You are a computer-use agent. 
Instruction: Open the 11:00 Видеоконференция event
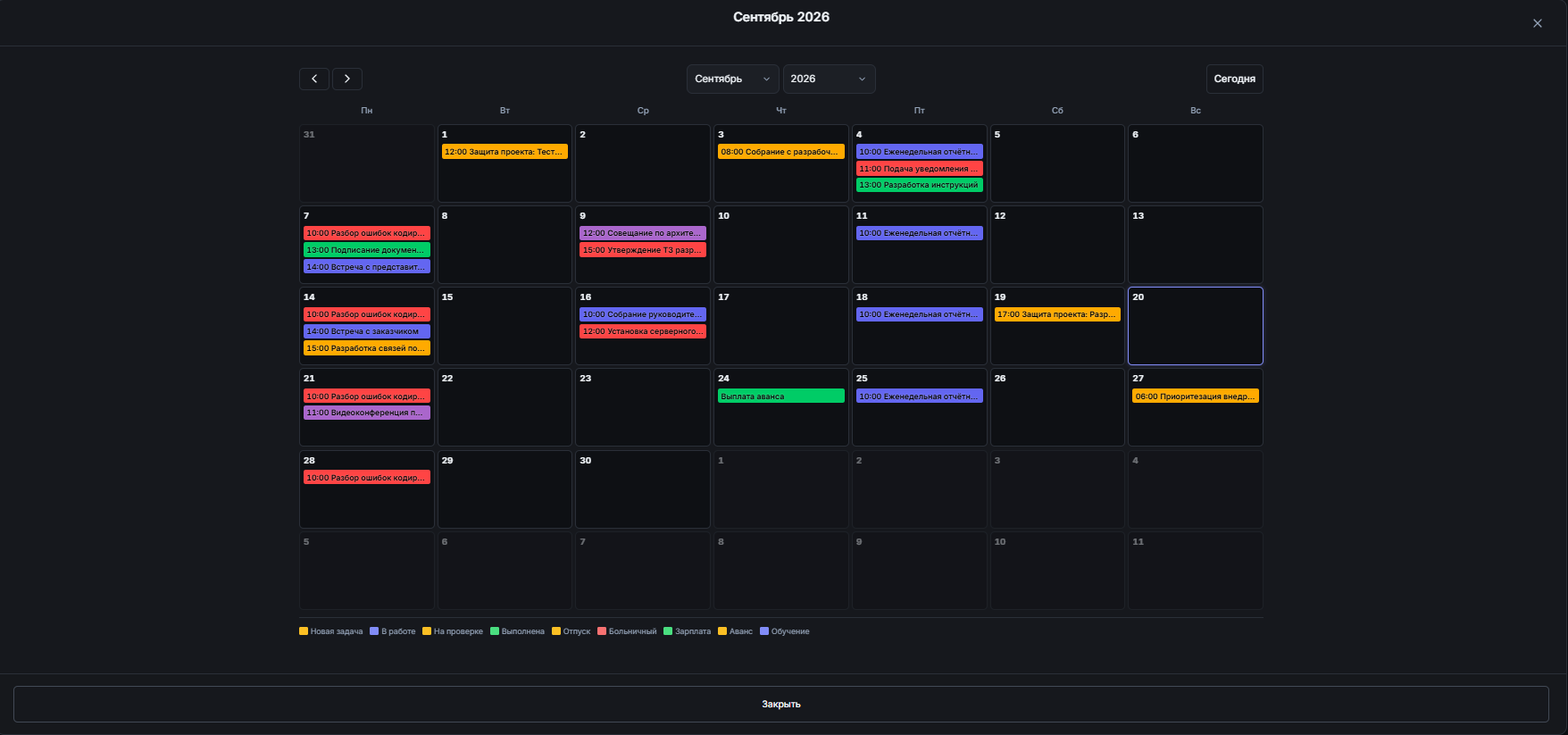[x=366, y=413]
